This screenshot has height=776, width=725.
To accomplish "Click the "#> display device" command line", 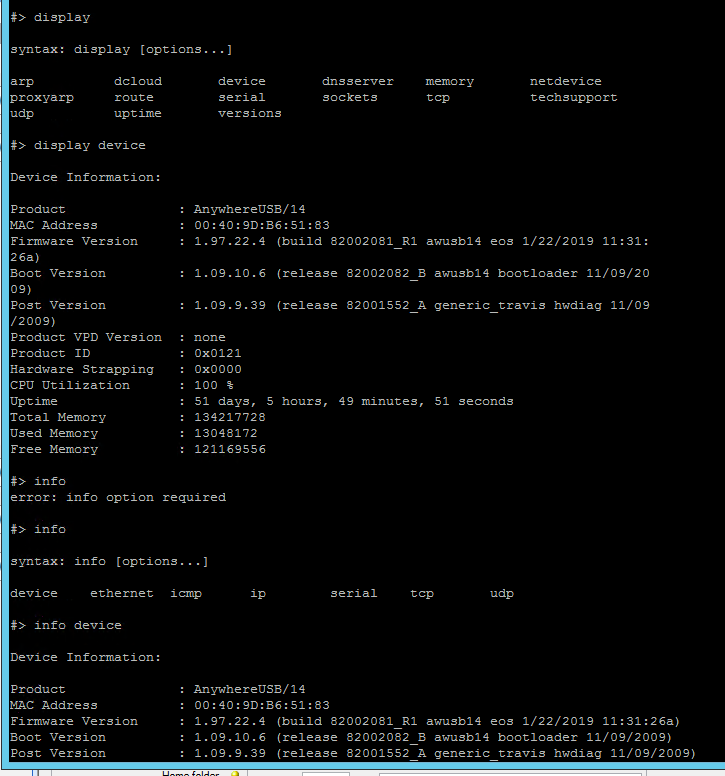I will pyautogui.click(x=78, y=146).
